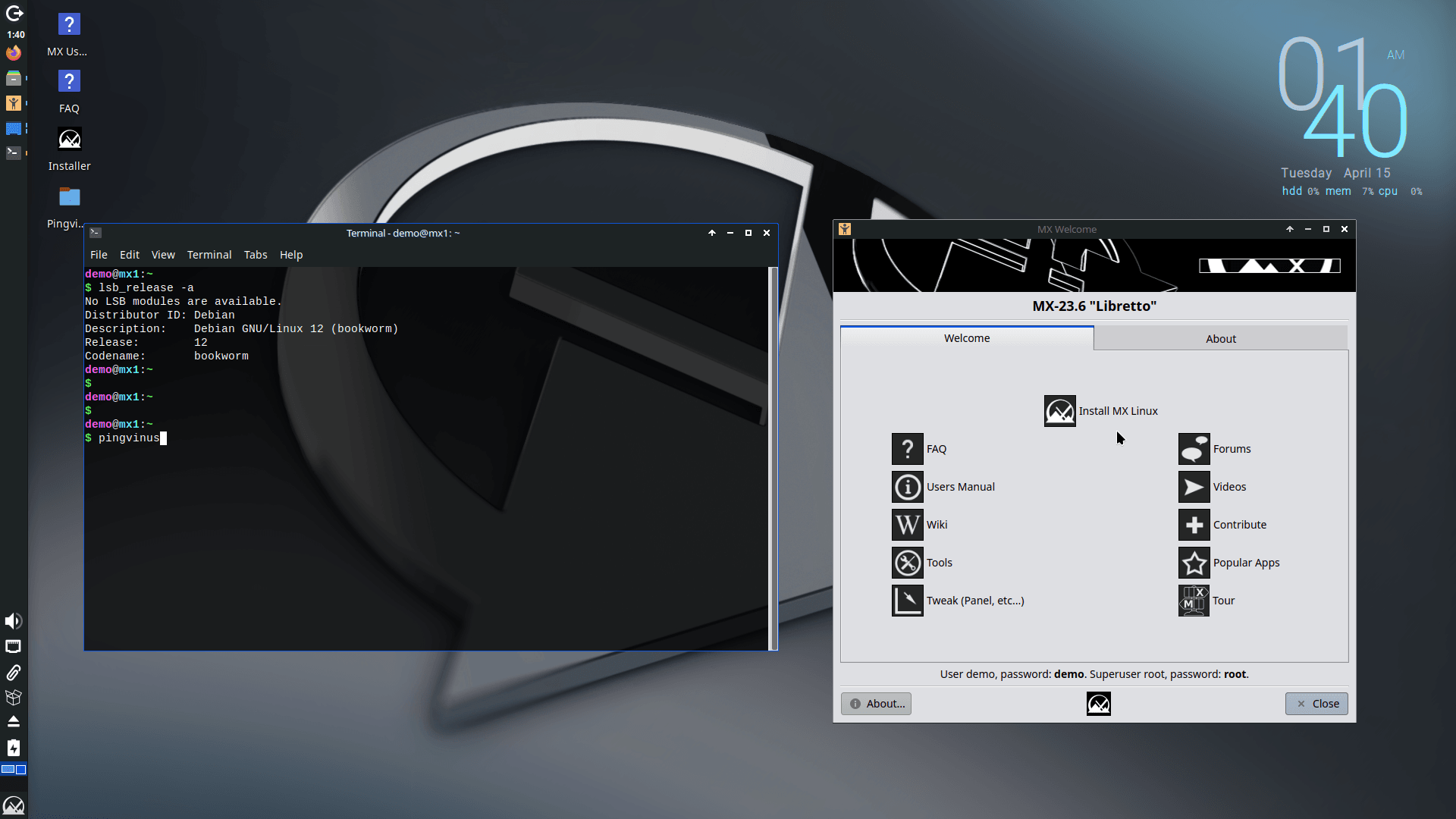The width and height of the screenshot is (1456, 819).
Task: Click the Forums speech bubble icon
Action: point(1194,449)
